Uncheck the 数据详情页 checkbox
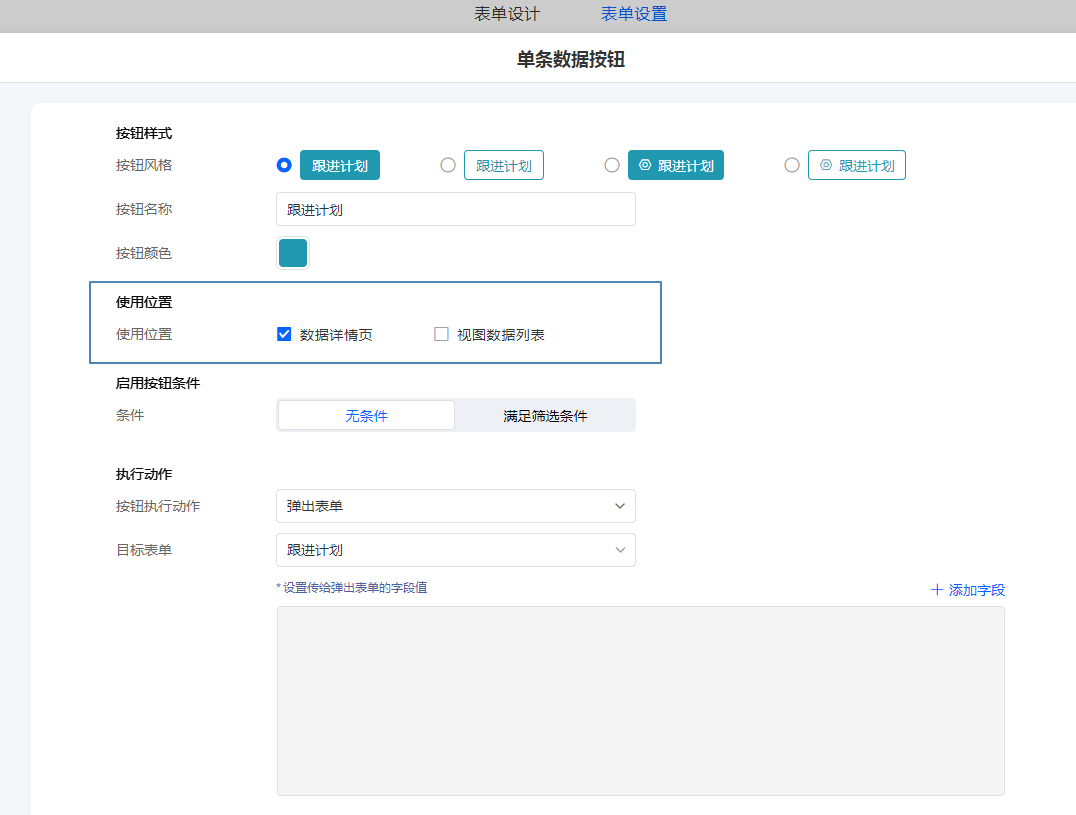The image size is (1076, 815). tap(284, 334)
